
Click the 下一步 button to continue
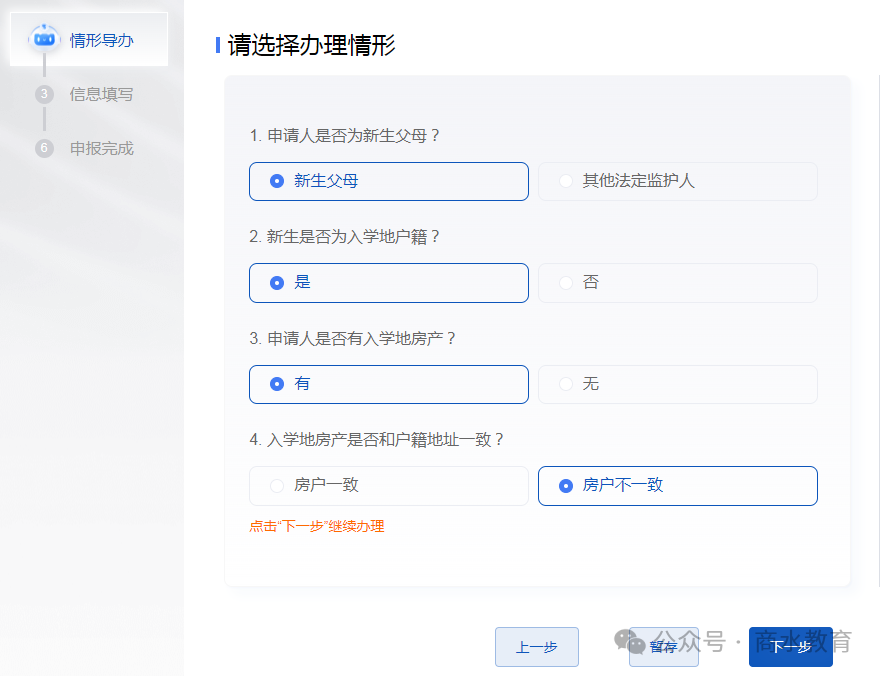(x=790, y=647)
